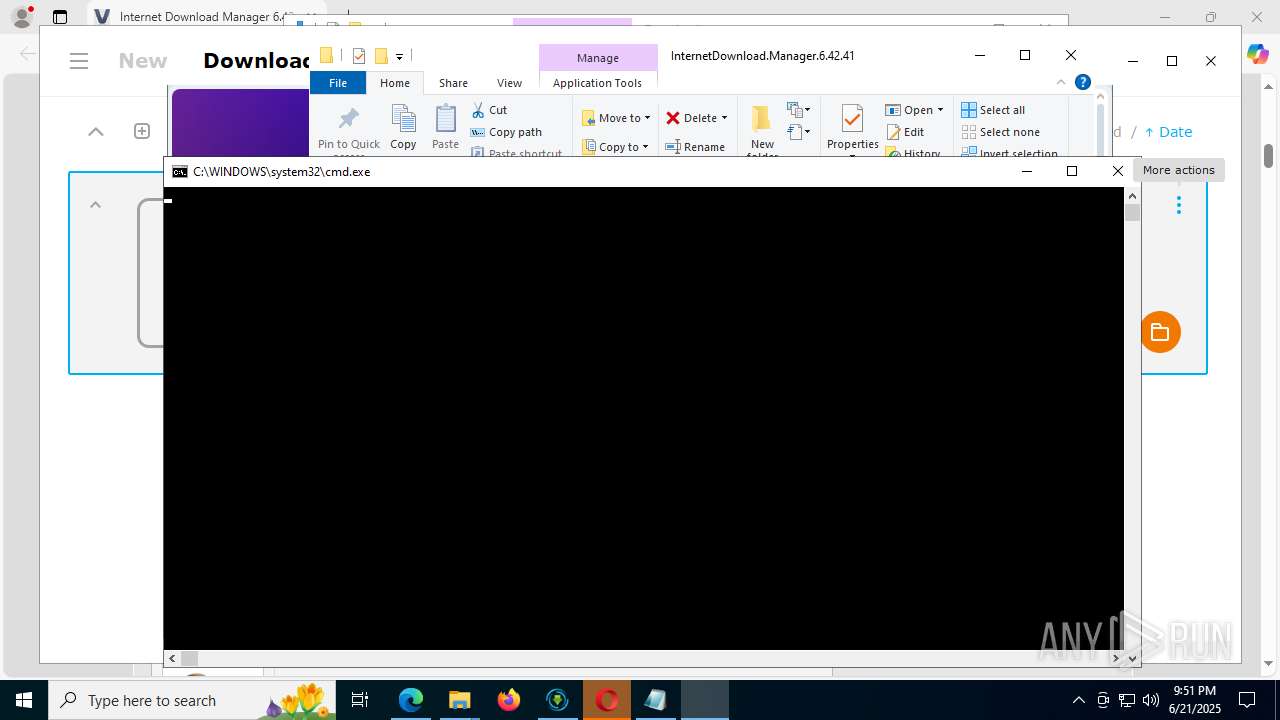Click the New button in Downloads
1280x720 pixels.
pos(143,61)
